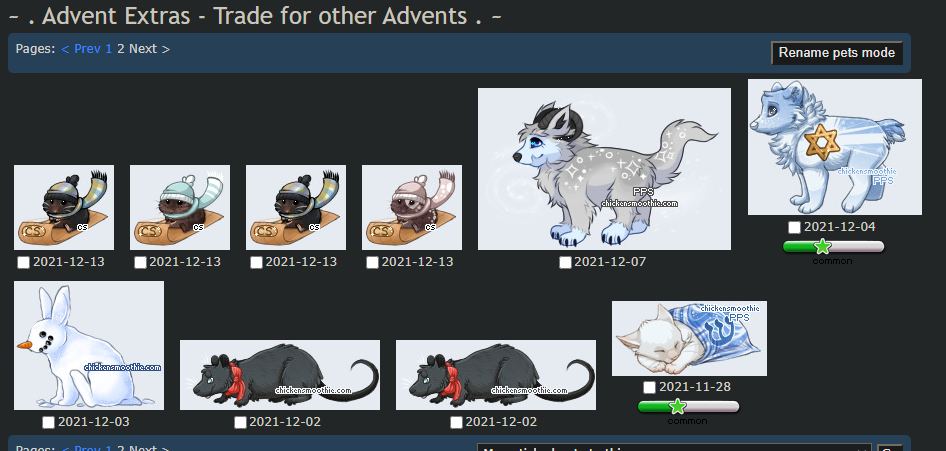Tick checkbox for 2021-12-04 pet

[795, 227]
